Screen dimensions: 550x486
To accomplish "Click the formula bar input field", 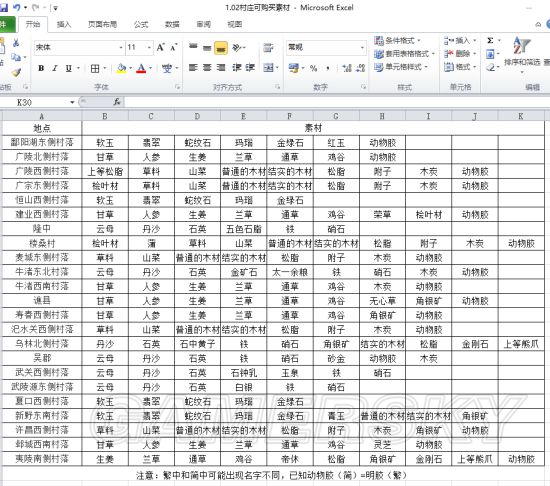I will pyautogui.click(x=336, y=102).
